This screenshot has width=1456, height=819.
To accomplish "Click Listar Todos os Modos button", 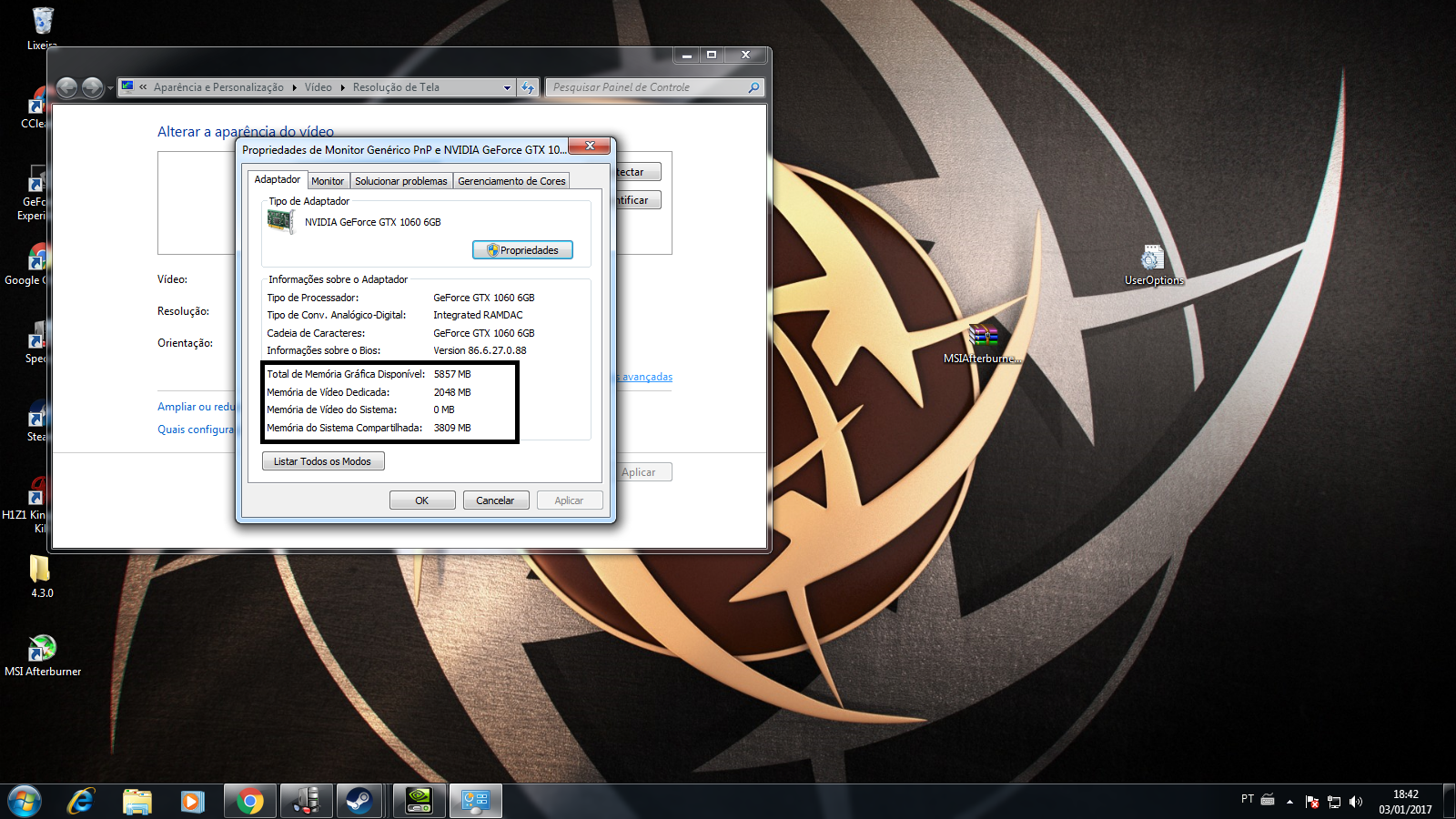I will click(323, 461).
